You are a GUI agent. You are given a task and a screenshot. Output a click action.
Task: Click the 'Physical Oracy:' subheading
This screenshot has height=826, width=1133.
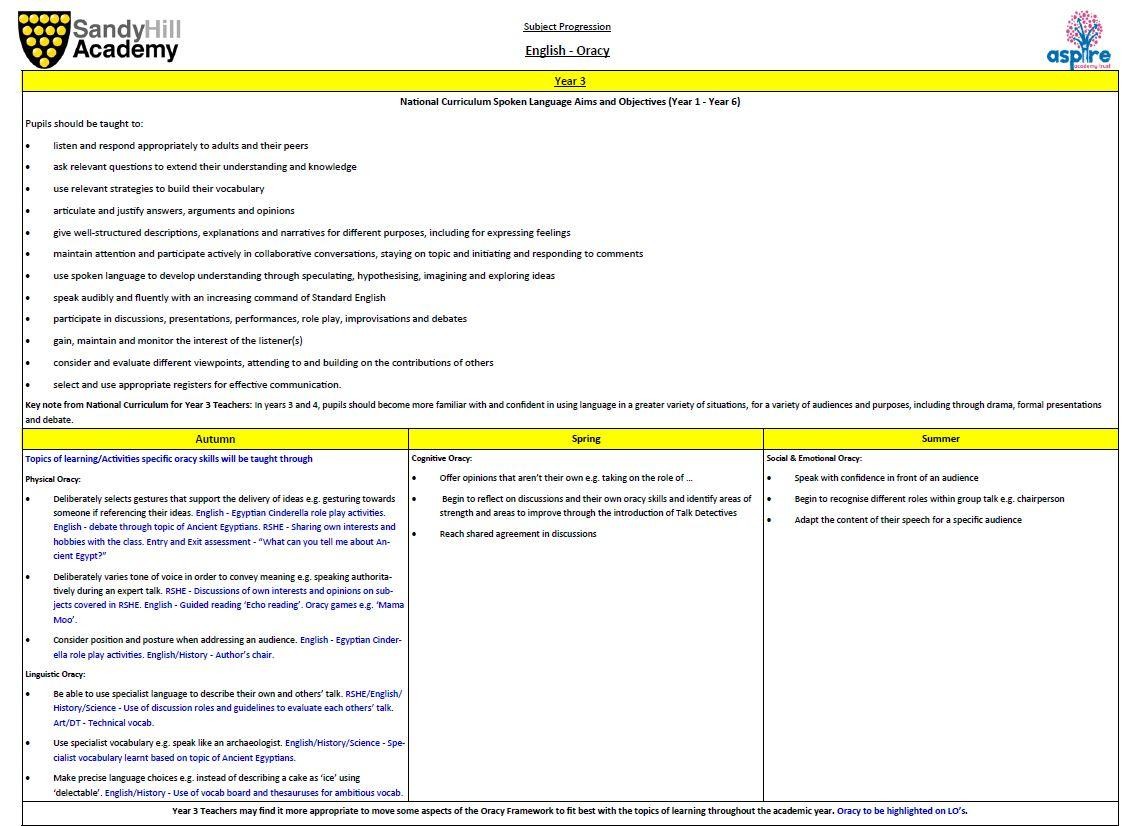pos(53,479)
